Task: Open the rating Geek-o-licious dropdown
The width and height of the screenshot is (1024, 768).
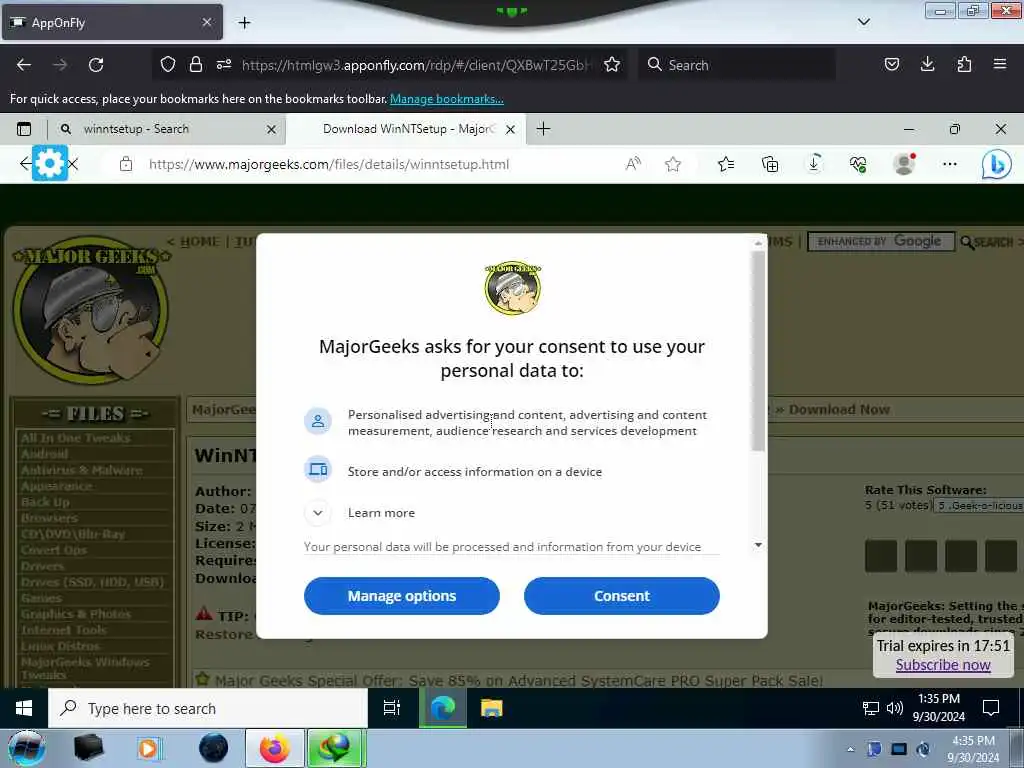Action: click(978, 505)
